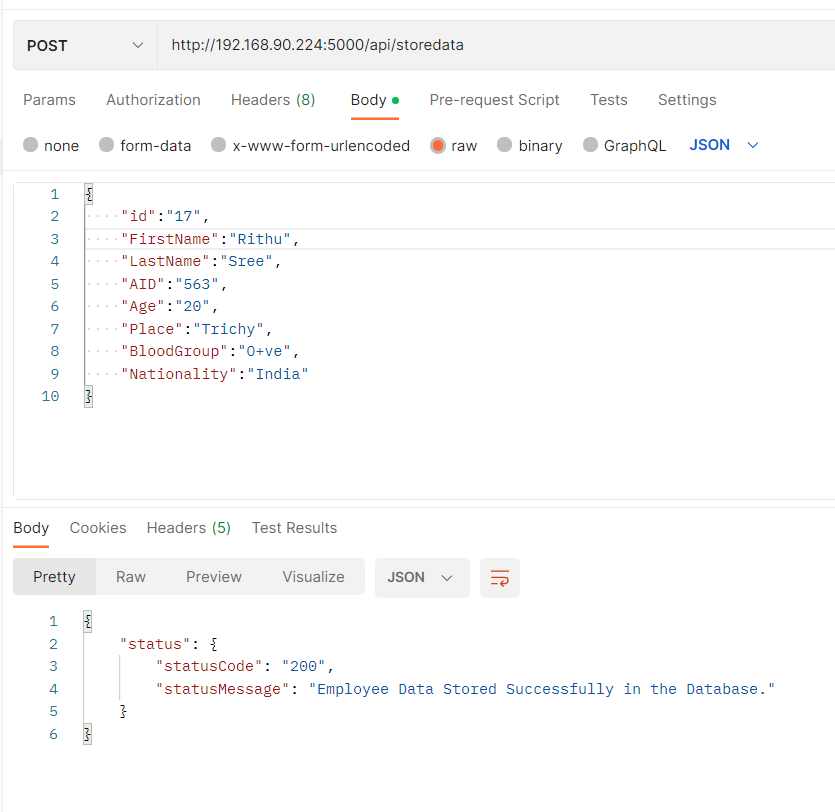Select the GraphQL body type
This screenshot has width=835, height=812.
point(625,145)
